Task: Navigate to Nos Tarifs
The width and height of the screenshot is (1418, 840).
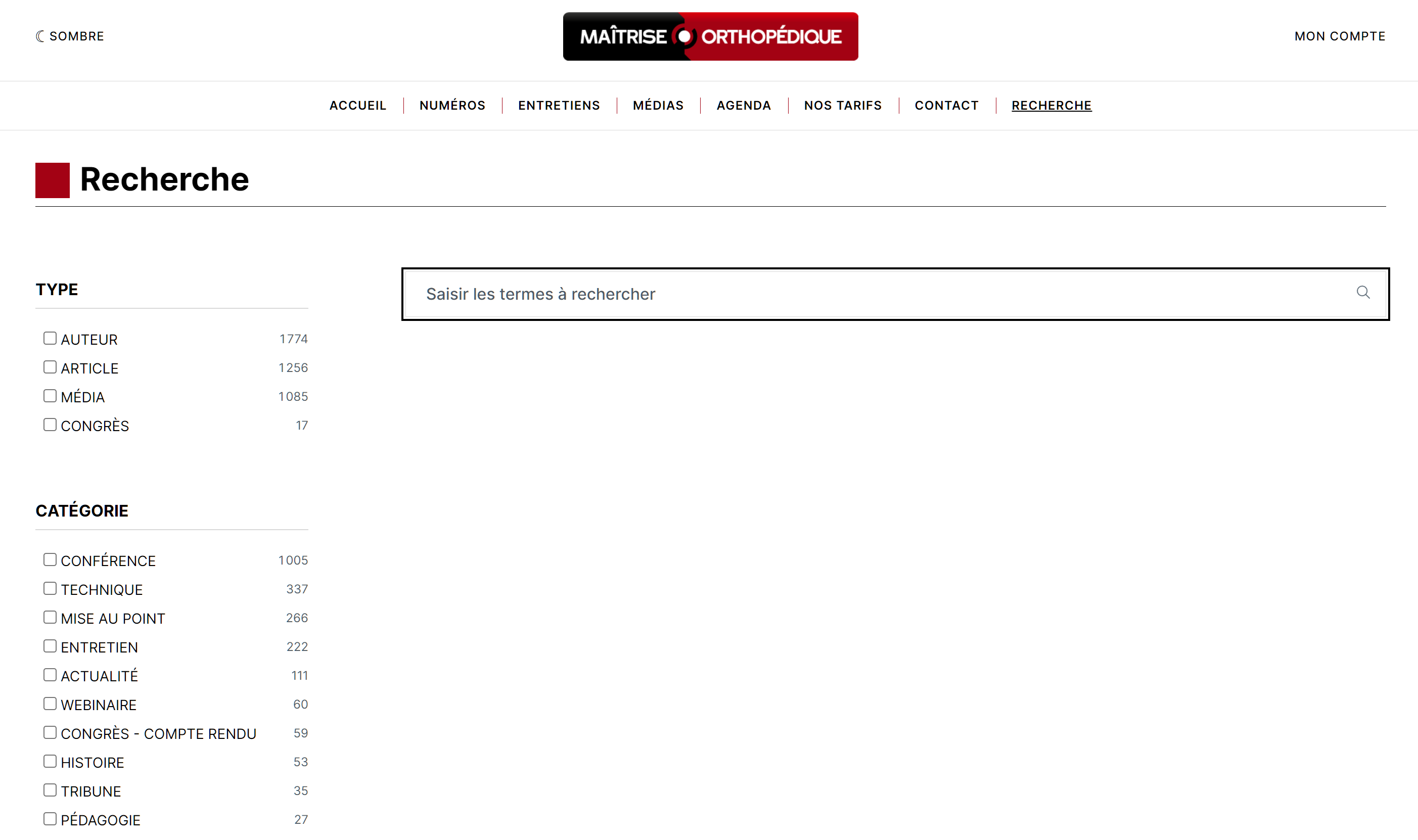Action: [x=842, y=105]
